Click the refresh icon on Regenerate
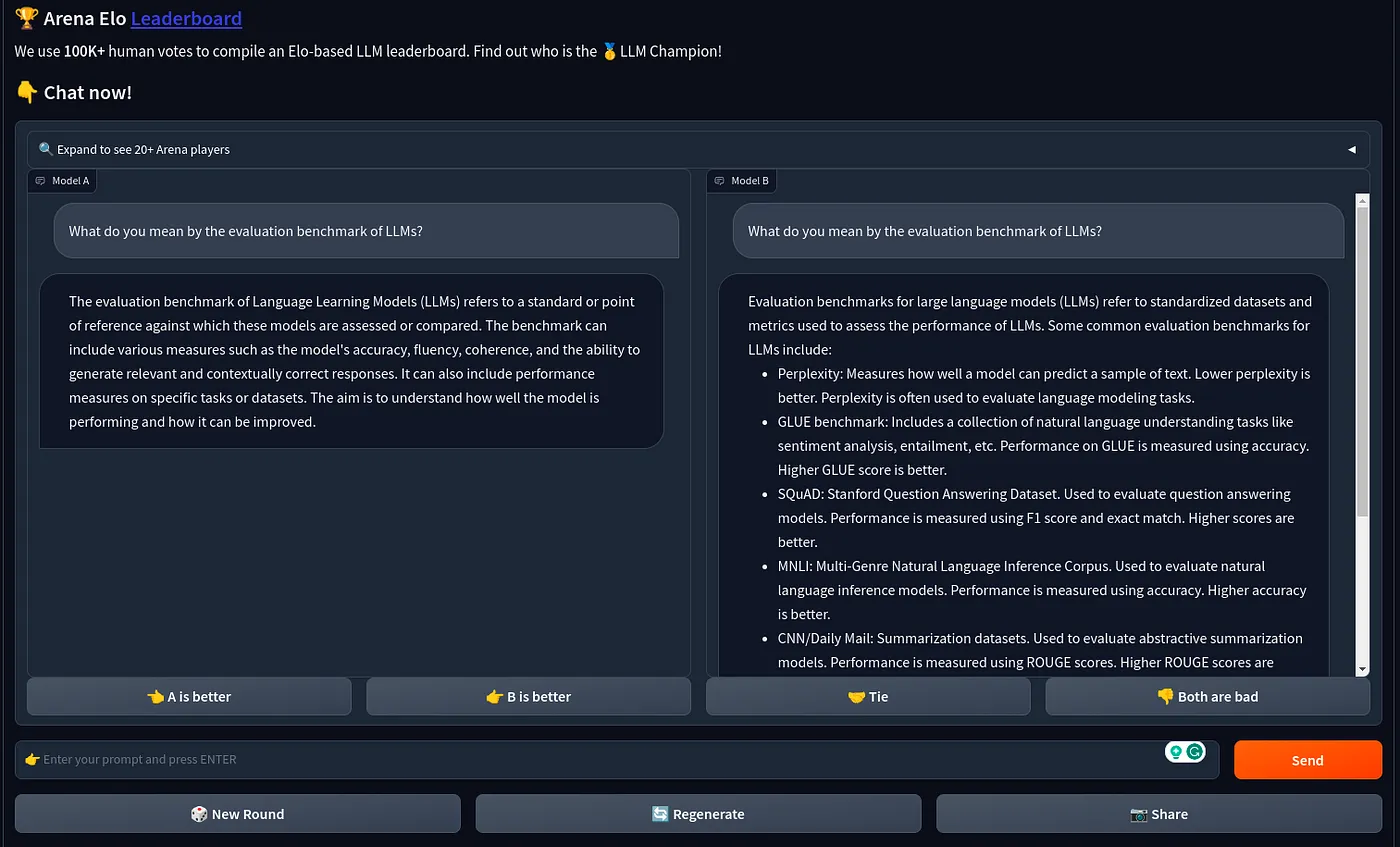Image resolution: width=1400 pixels, height=847 pixels. pos(660,814)
